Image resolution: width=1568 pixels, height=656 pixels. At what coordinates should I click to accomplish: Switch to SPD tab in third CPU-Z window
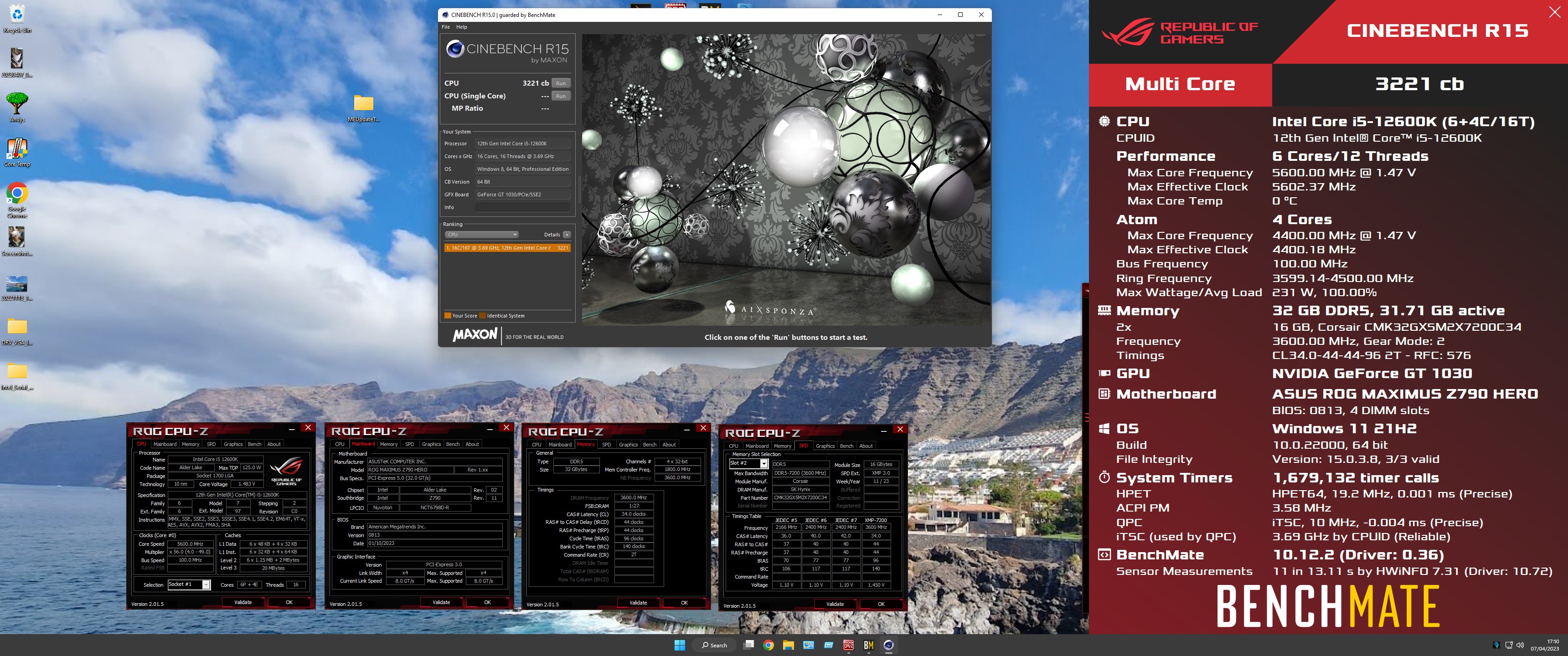[606, 445]
